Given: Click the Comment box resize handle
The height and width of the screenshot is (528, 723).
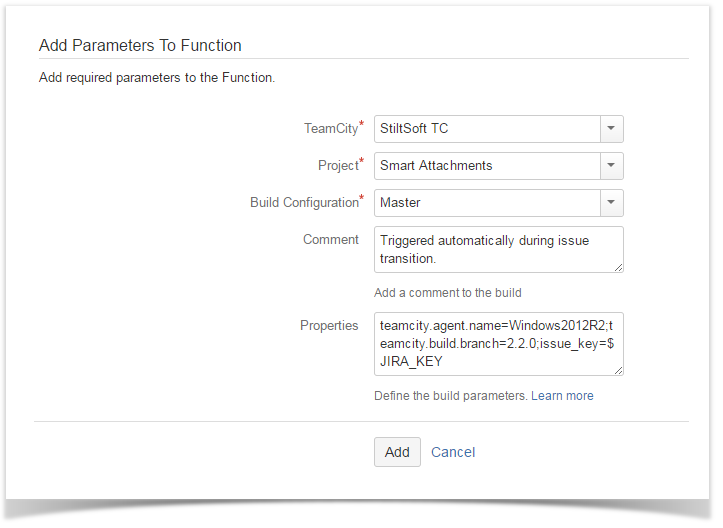Looking at the screenshot, I should [x=618, y=267].
